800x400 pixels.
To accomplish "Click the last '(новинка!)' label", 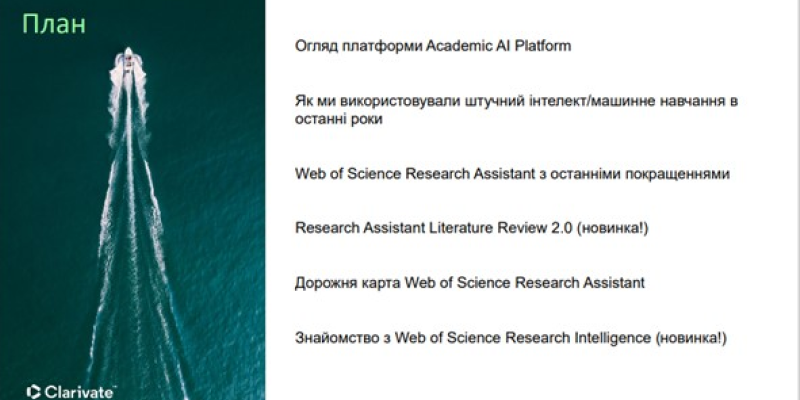I will click(x=691, y=338).
